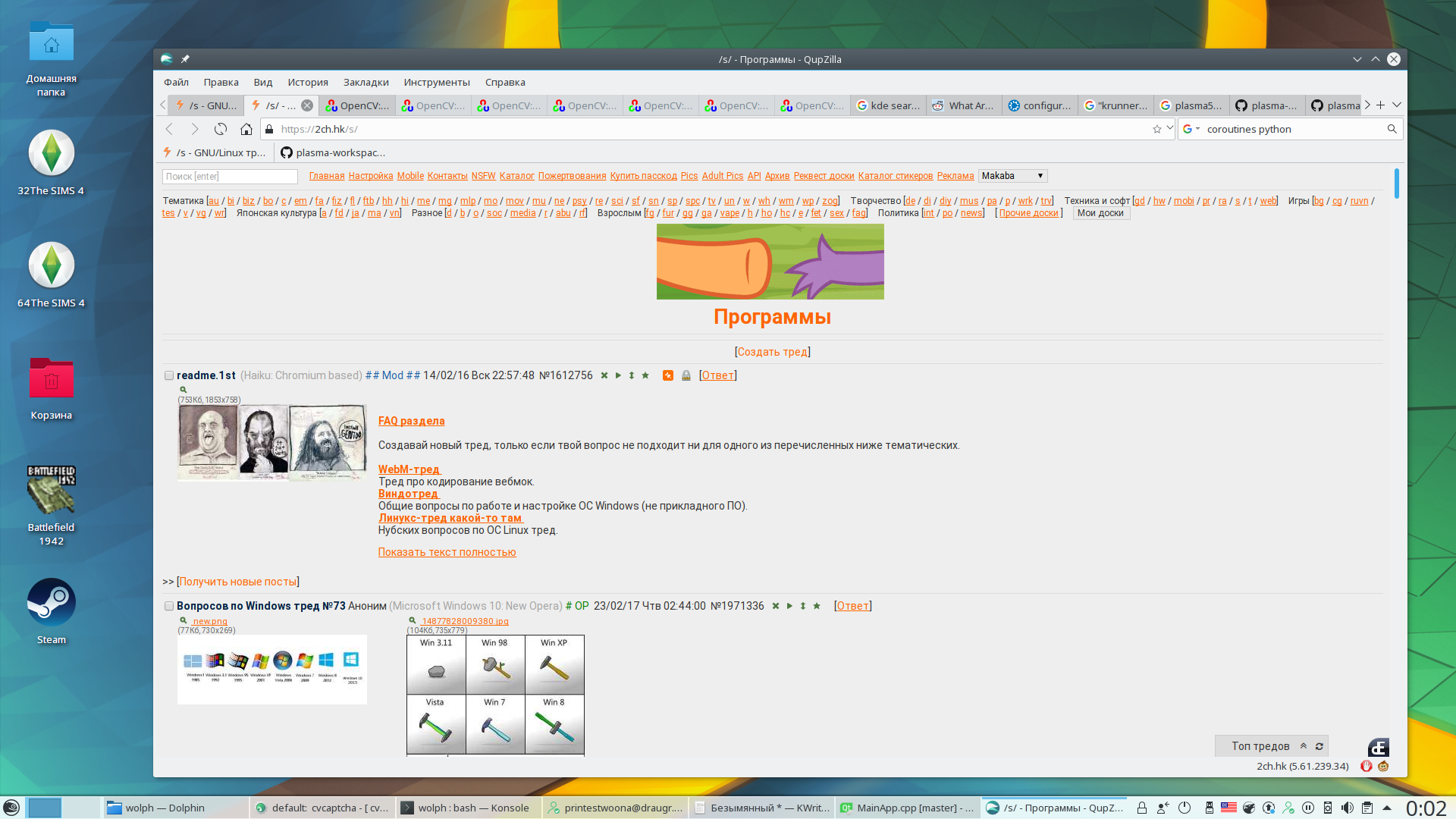Close the current /s/ tab
The height and width of the screenshot is (819, 1456).
click(x=307, y=105)
